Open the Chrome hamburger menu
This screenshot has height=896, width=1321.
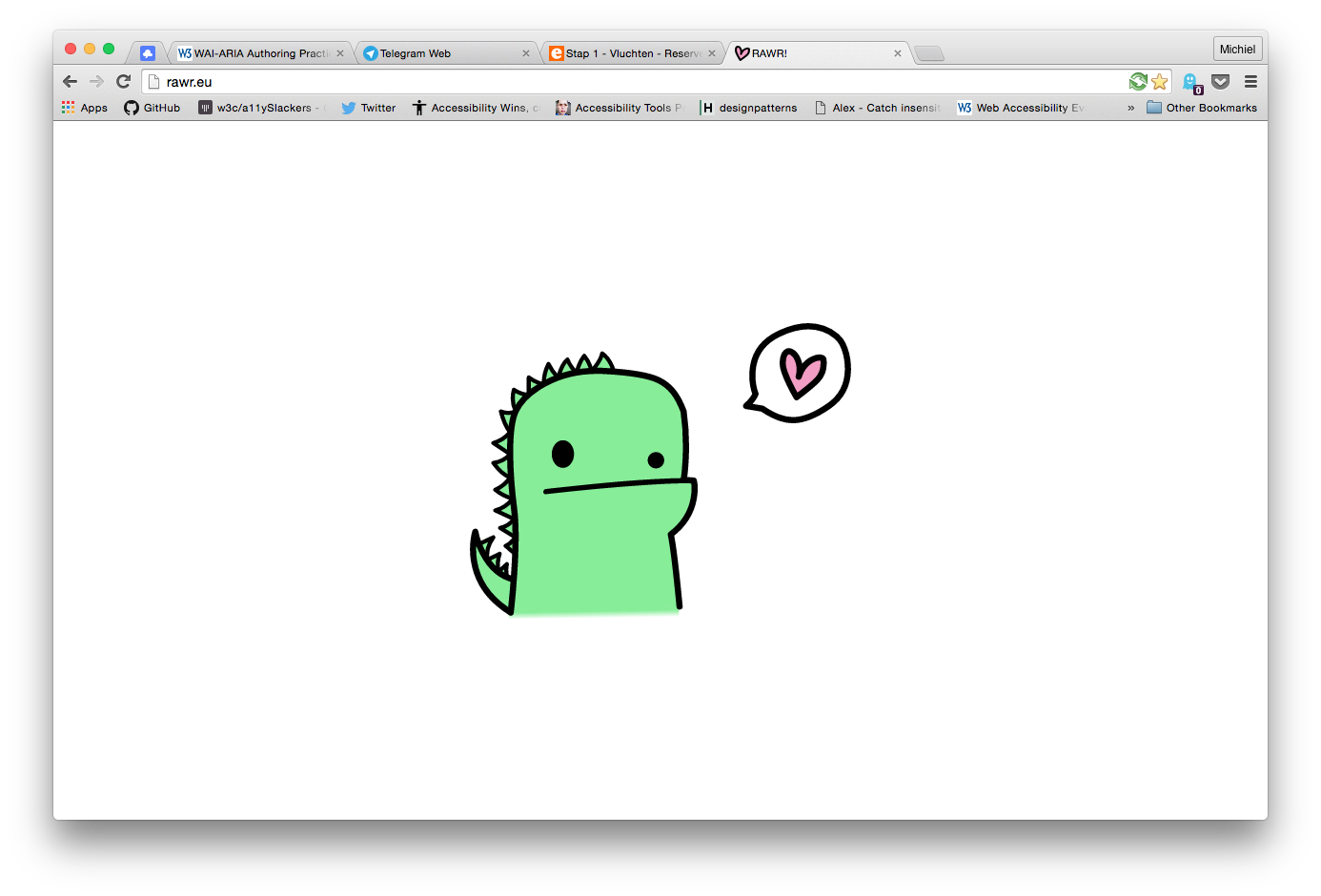[x=1250, y=82]
